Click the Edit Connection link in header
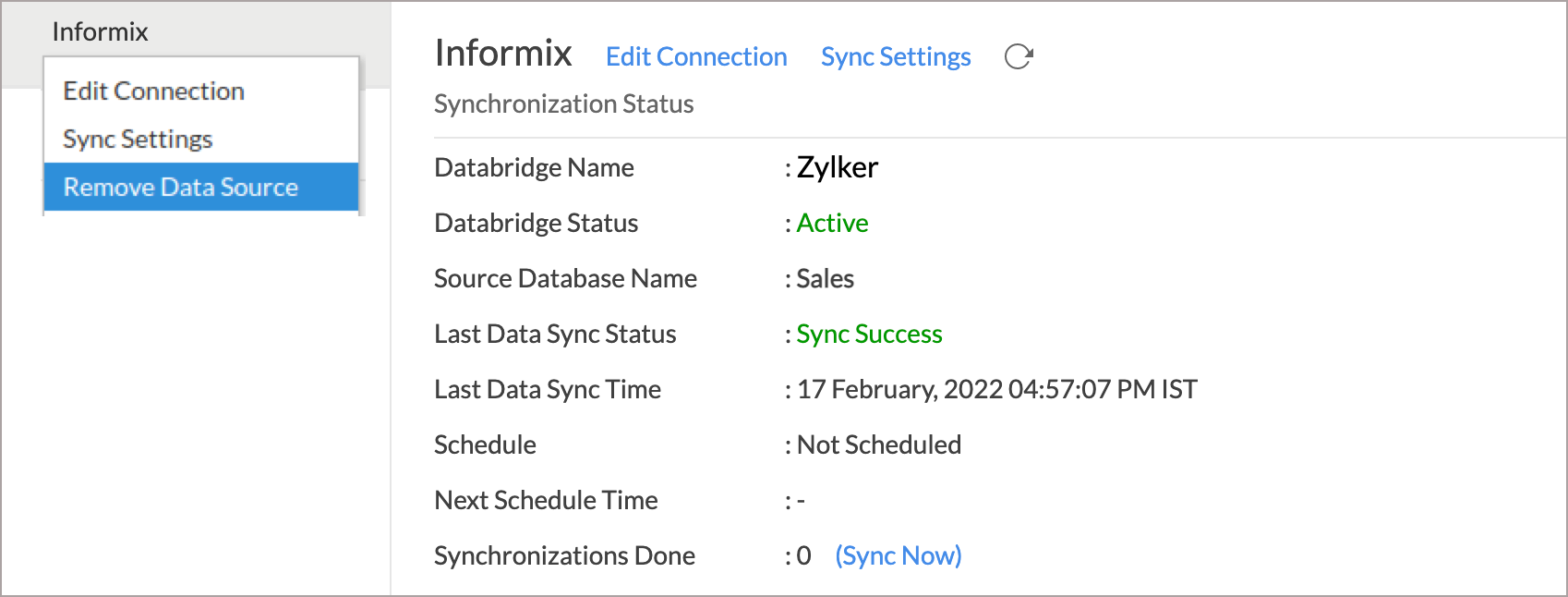 coord(696,56)
